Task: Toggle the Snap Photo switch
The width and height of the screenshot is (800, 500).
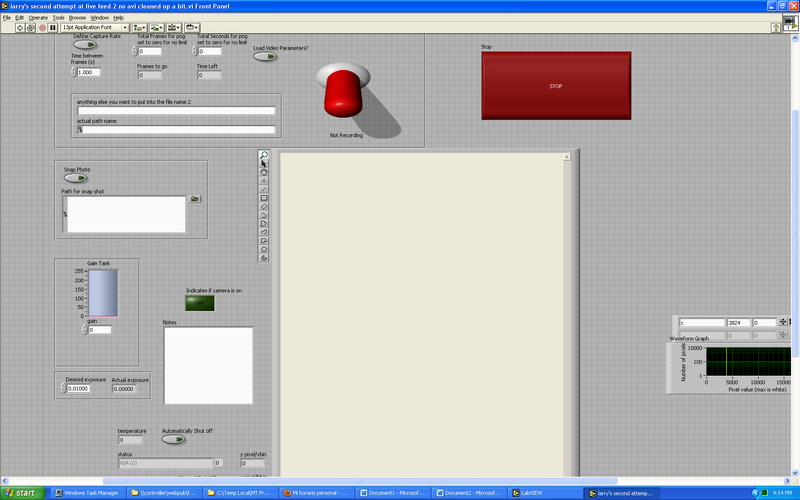Action: pyautogui.click(x=76, y=179)
